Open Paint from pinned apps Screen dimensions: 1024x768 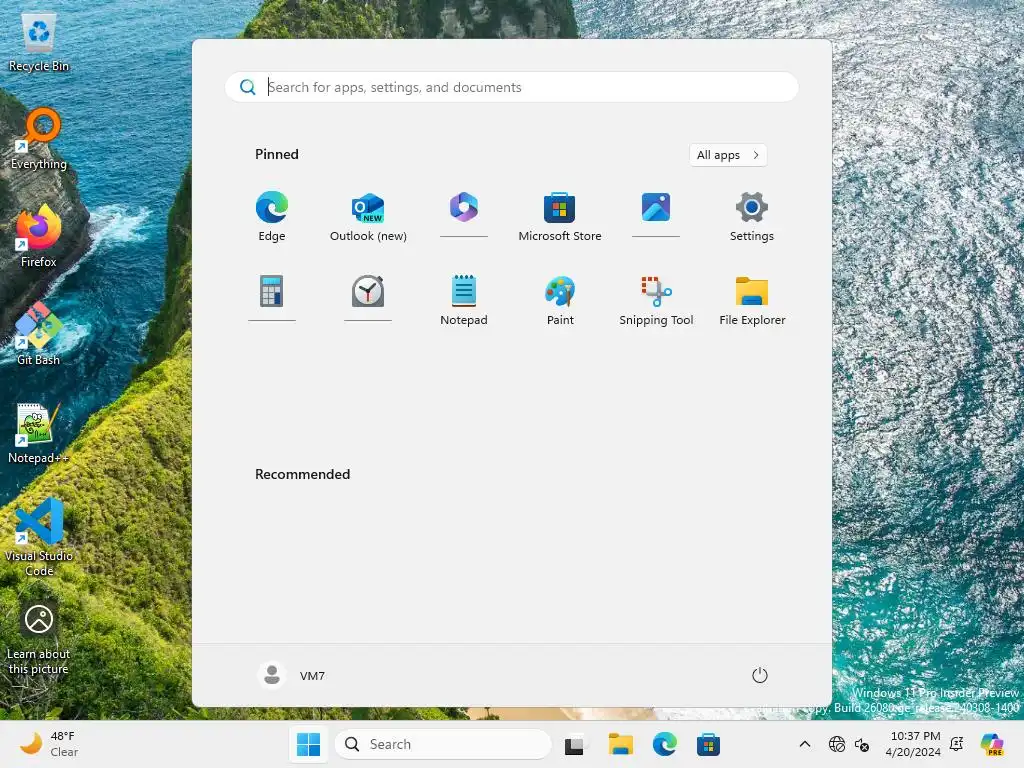[x=560, y=300]
